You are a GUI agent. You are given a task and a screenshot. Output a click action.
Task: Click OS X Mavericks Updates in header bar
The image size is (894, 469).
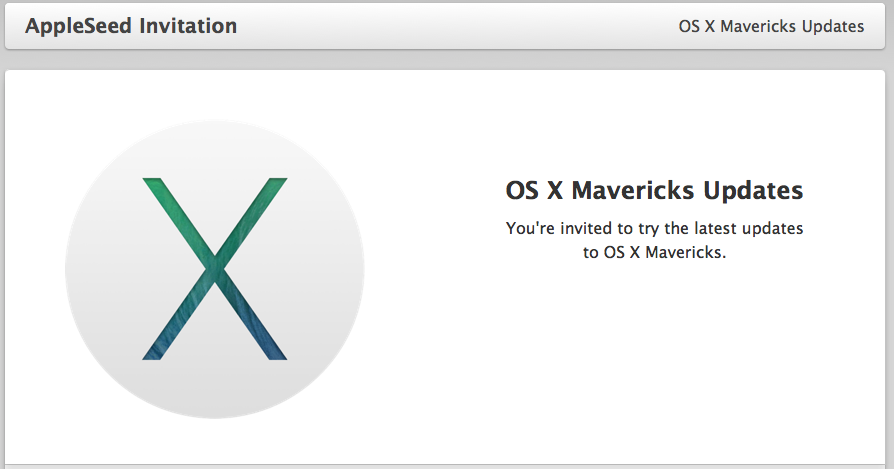(771, 27)
